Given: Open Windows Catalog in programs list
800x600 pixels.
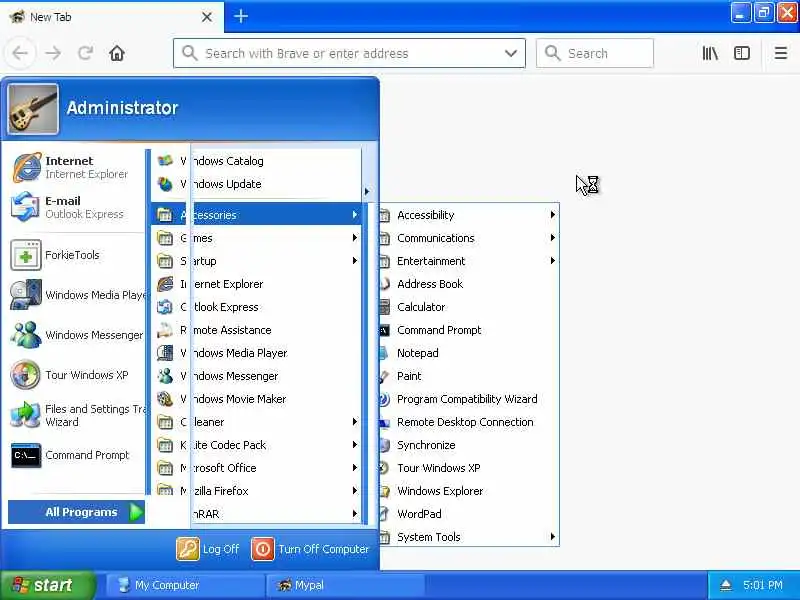Looking at the screenshot, I should point(257,161).
